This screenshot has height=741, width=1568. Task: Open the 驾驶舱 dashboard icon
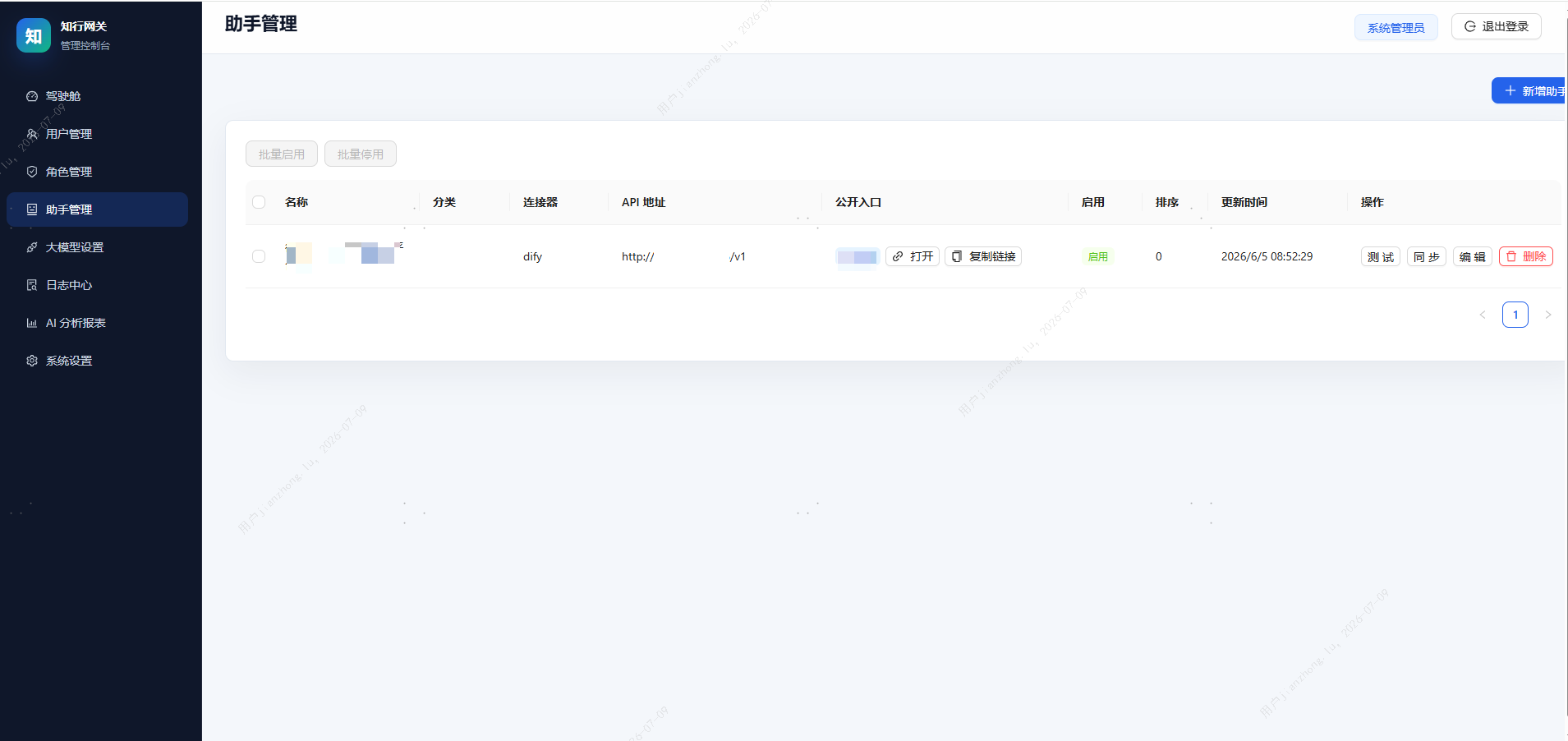tap(32, 96)
